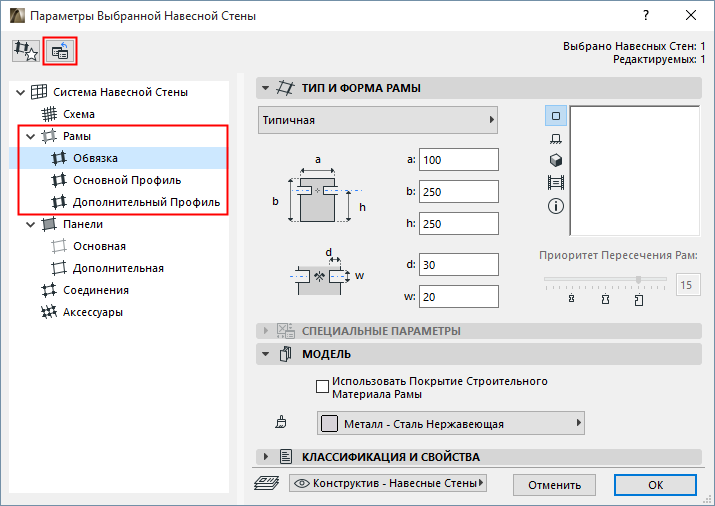
Task: Open the Curtain Wall favorites star button
Action: pos(26,51)
